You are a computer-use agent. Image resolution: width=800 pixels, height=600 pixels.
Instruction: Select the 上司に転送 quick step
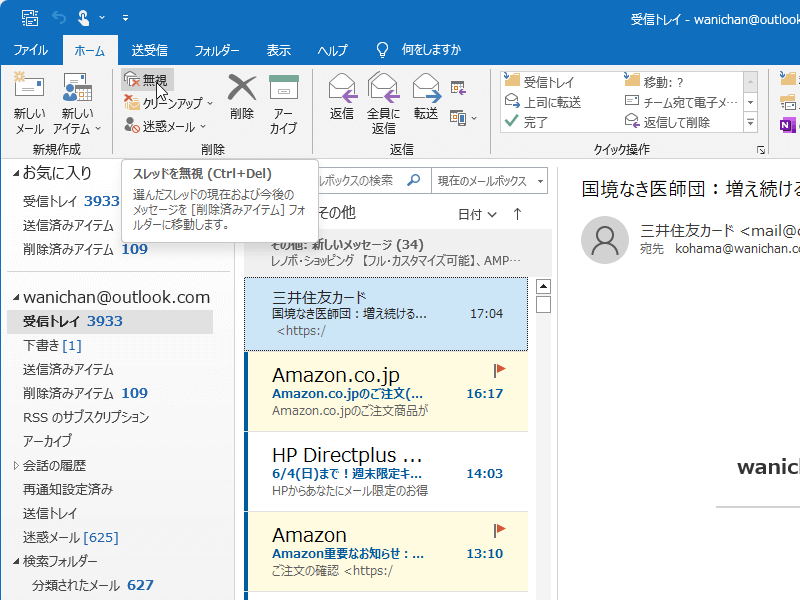click(543, 102)
